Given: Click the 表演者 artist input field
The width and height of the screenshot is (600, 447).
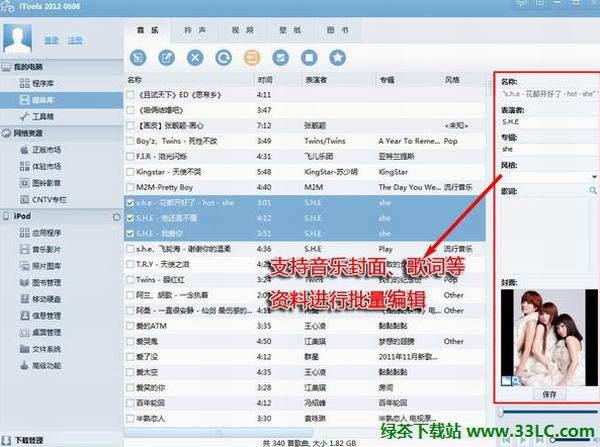Looking at the screenshot, I should point(546,120).
